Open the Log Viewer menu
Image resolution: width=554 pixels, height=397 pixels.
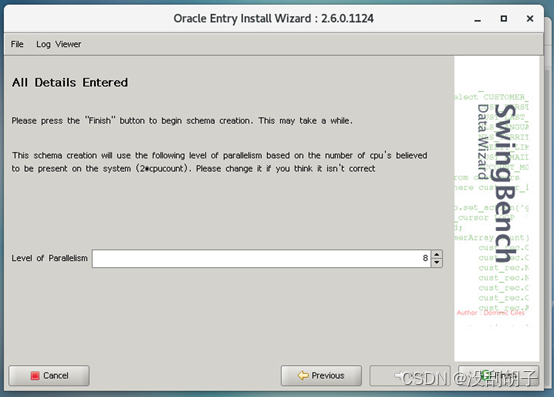point(59,44)
